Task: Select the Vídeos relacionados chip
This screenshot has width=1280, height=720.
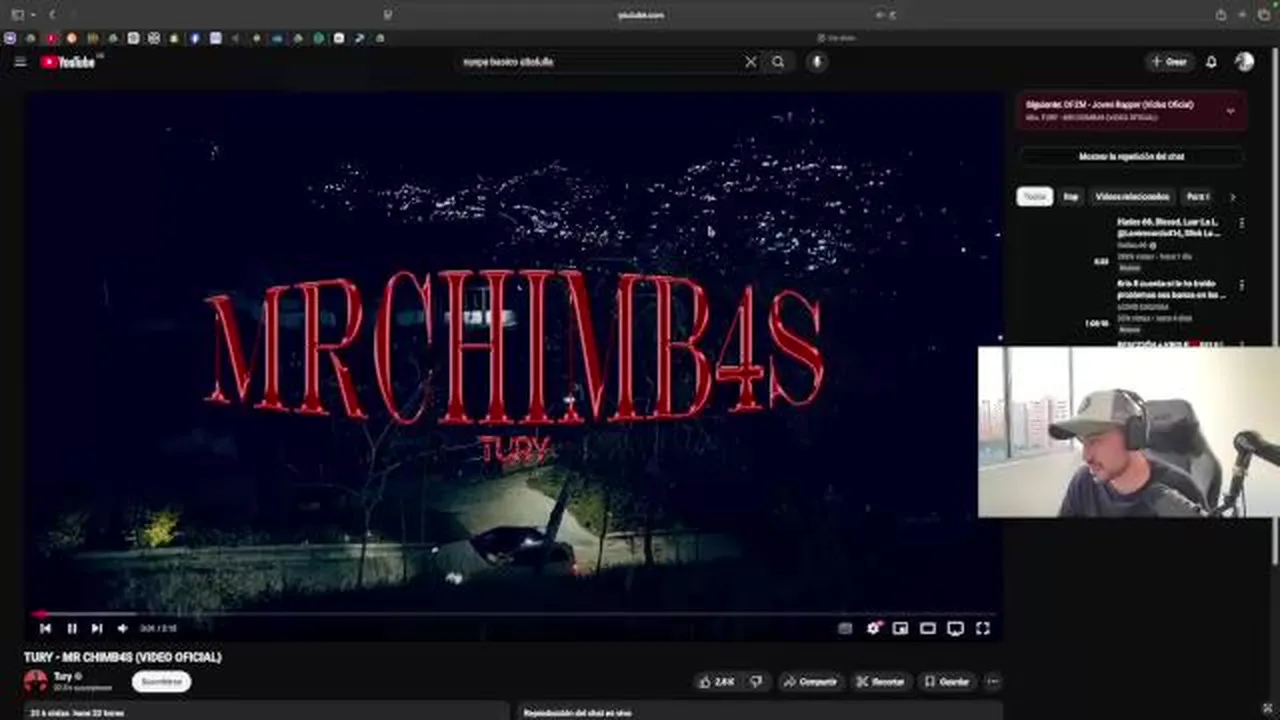Action: coord(1132,197)
